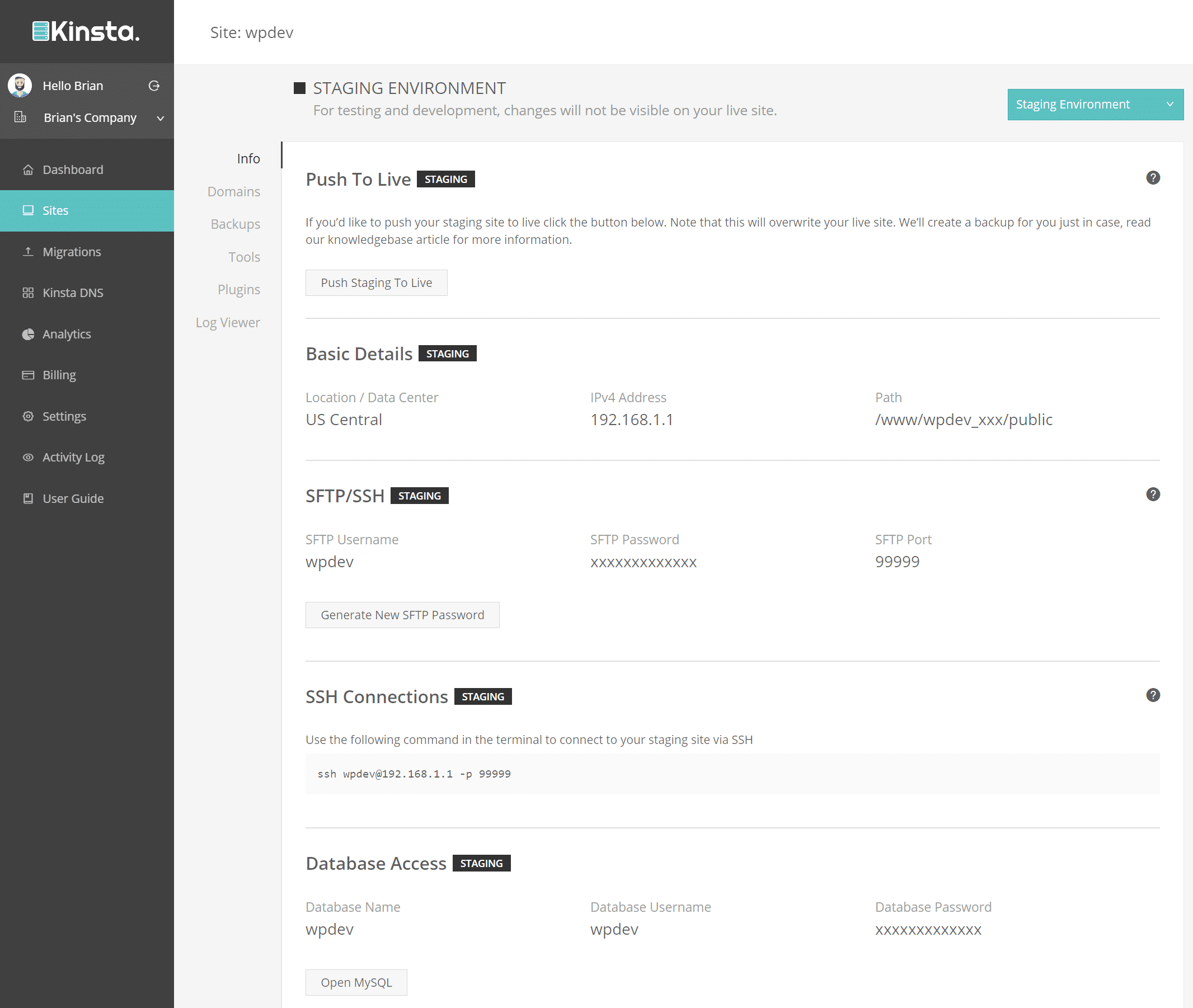Switch to the Backups tab

pyautogui.click(x=235, y=224)
